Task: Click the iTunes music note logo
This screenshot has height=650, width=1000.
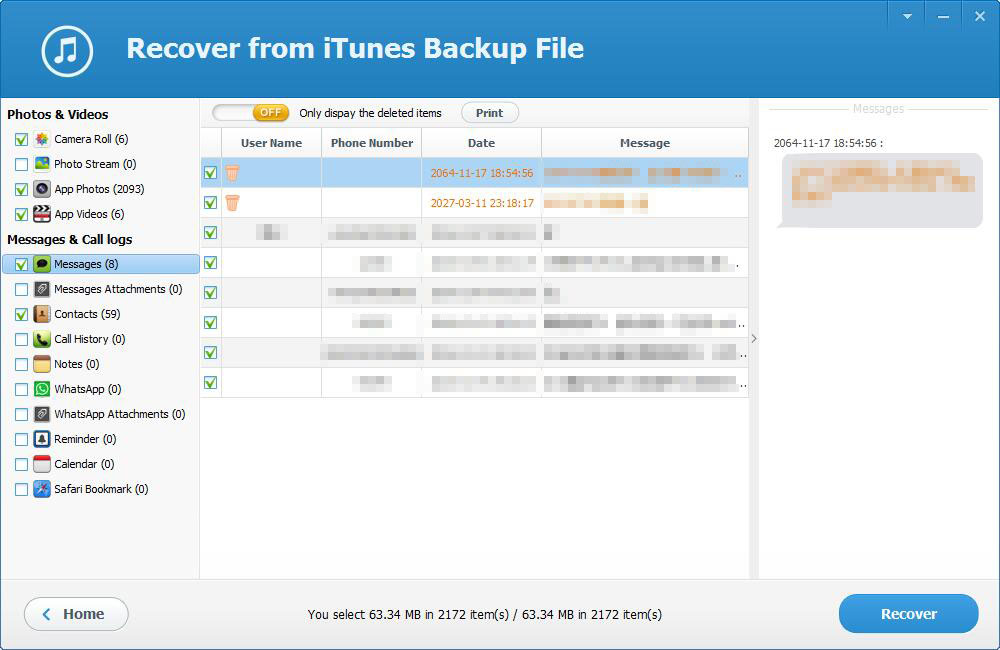Action: pos(67,50)
